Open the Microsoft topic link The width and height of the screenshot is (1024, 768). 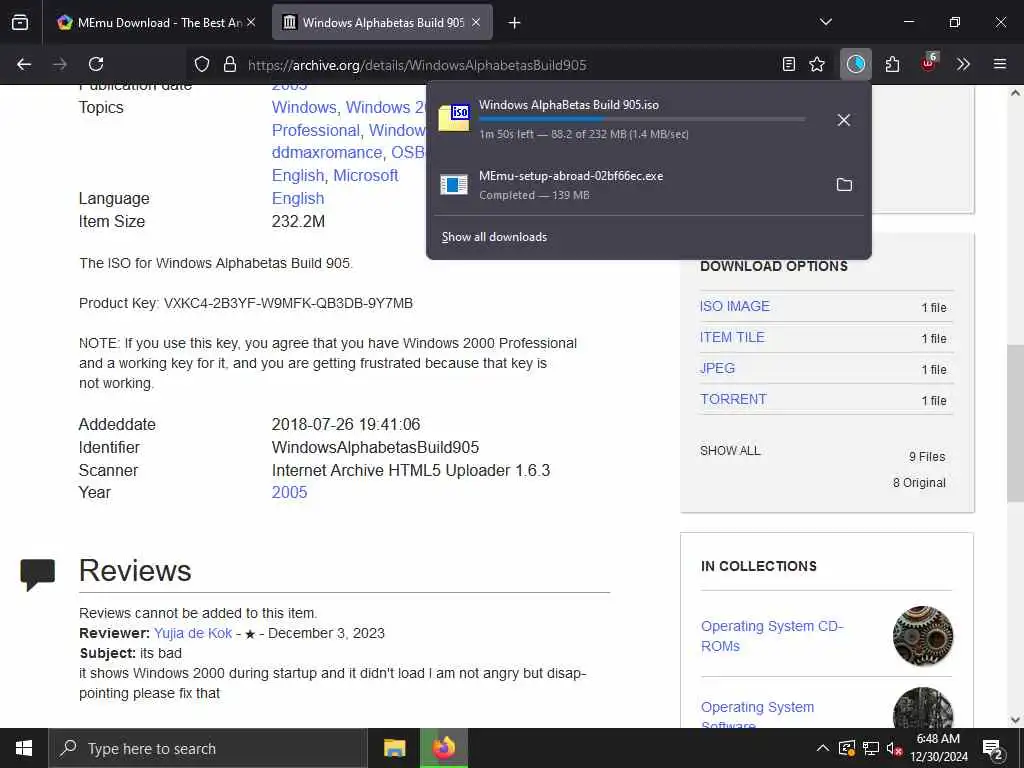tap(366, 176)
